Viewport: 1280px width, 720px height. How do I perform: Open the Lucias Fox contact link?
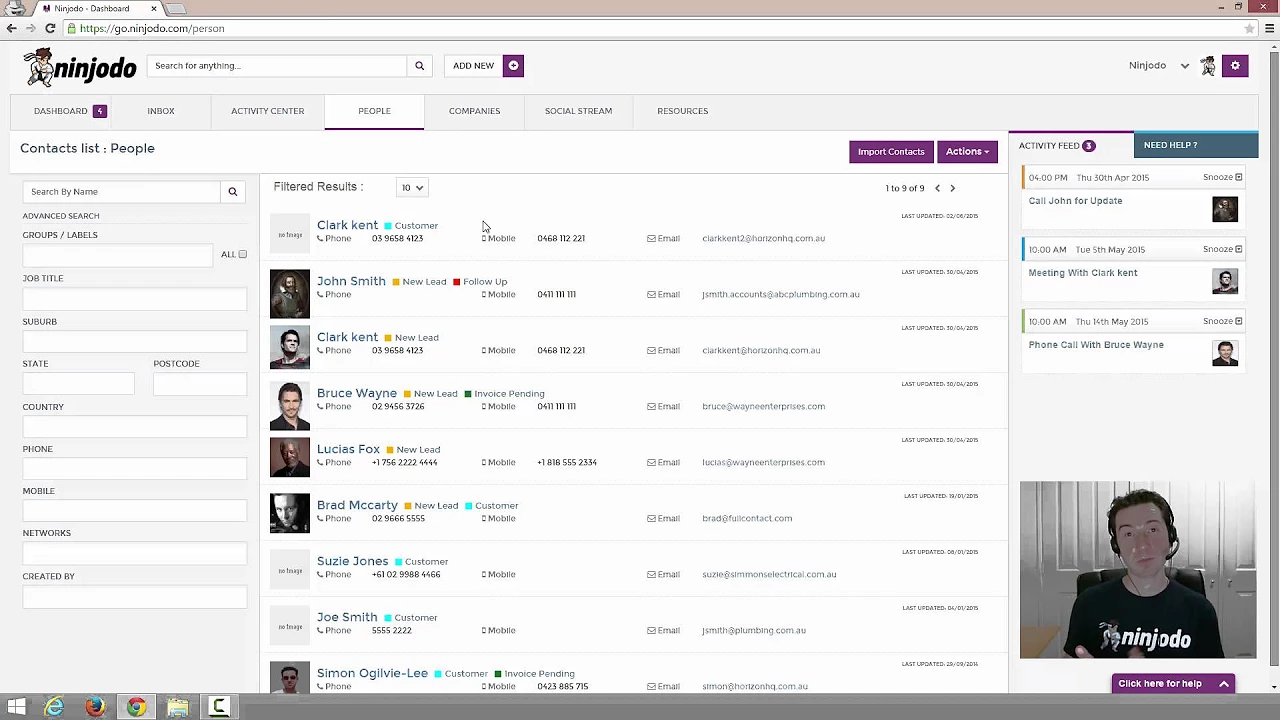pos(348,450)
